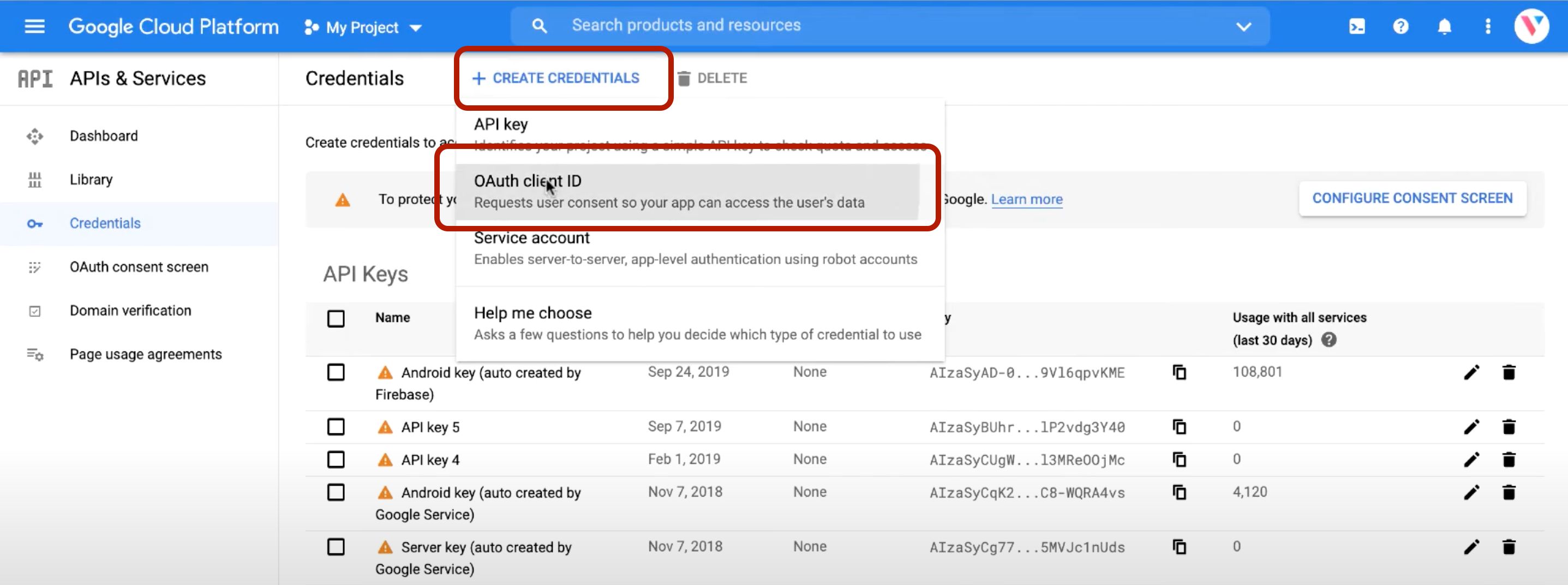Follow the Learn more link
The image size is (1568, 585).
pos(1026,199)
